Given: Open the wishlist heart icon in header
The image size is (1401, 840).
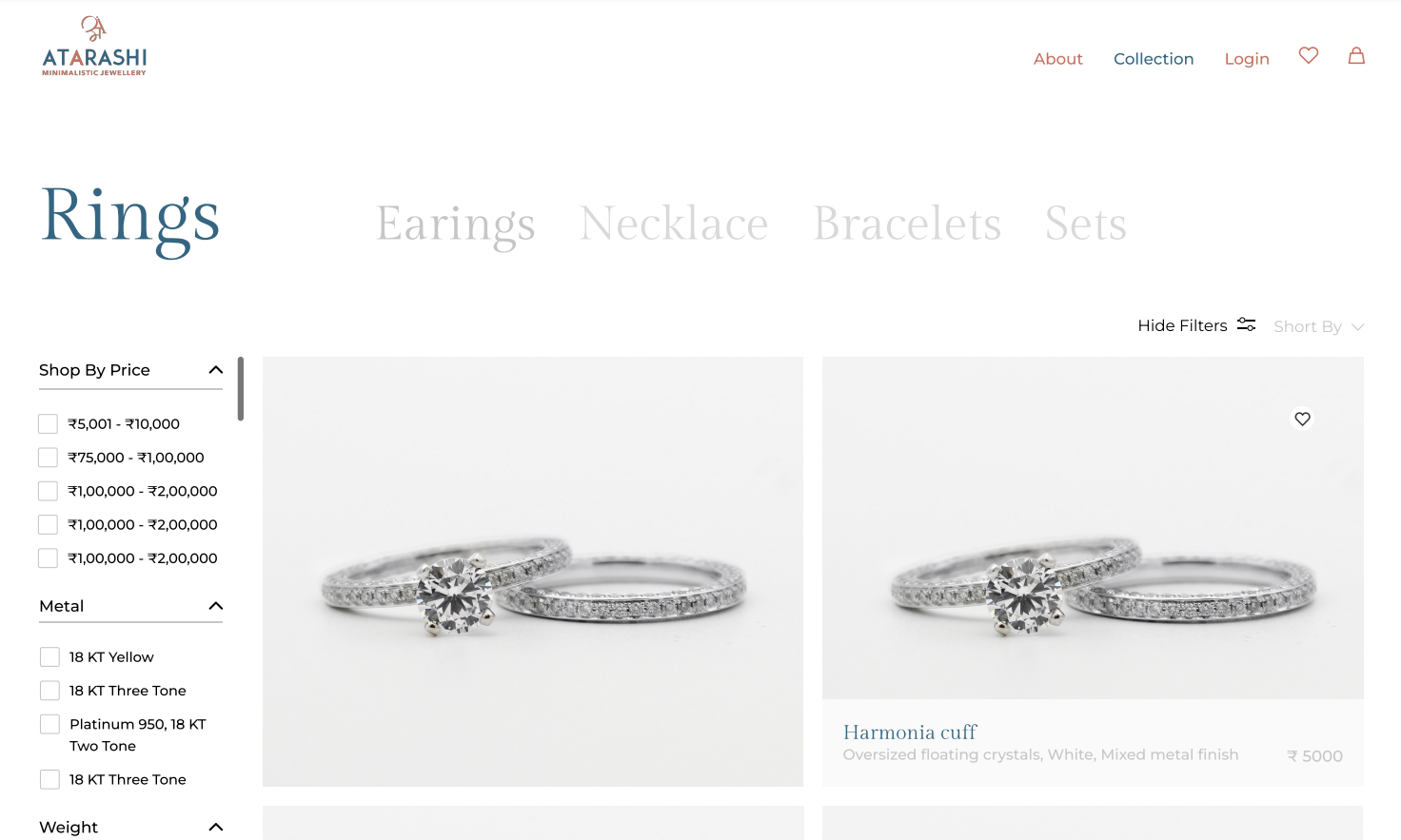Looking at the screenshot, I should point(1309,56).
